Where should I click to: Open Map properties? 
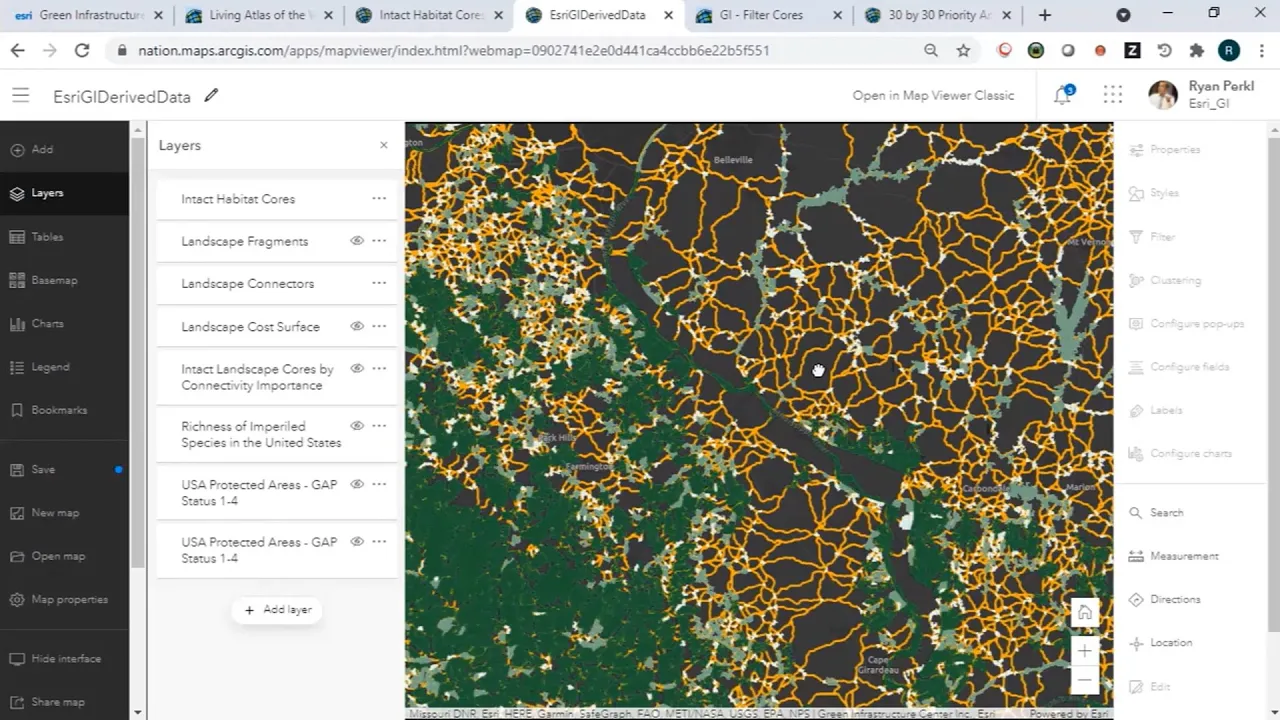58,600
